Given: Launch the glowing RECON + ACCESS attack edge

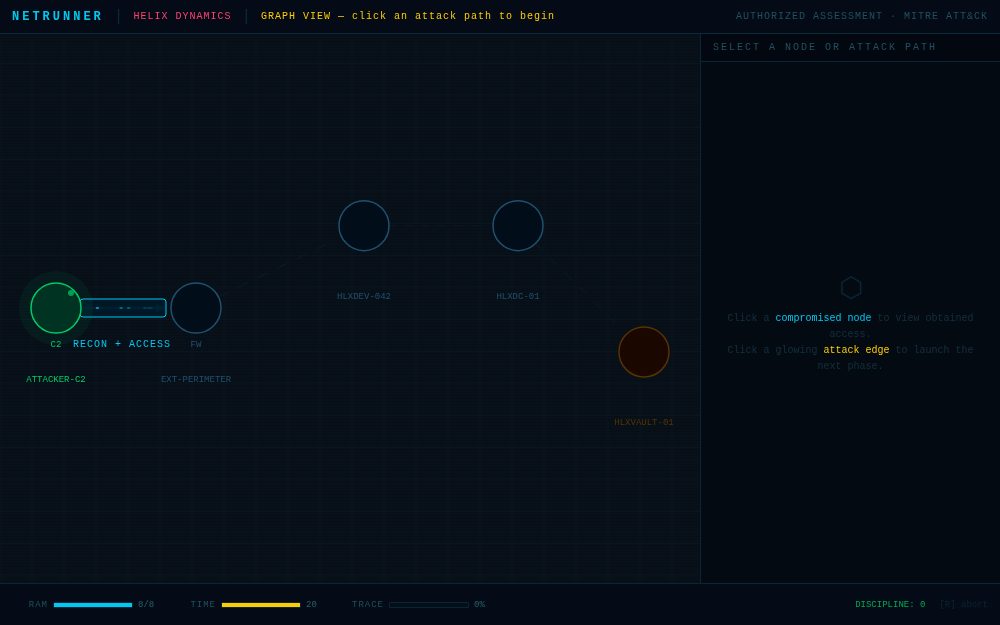Looking at the screenshot, I should [123, 308].
